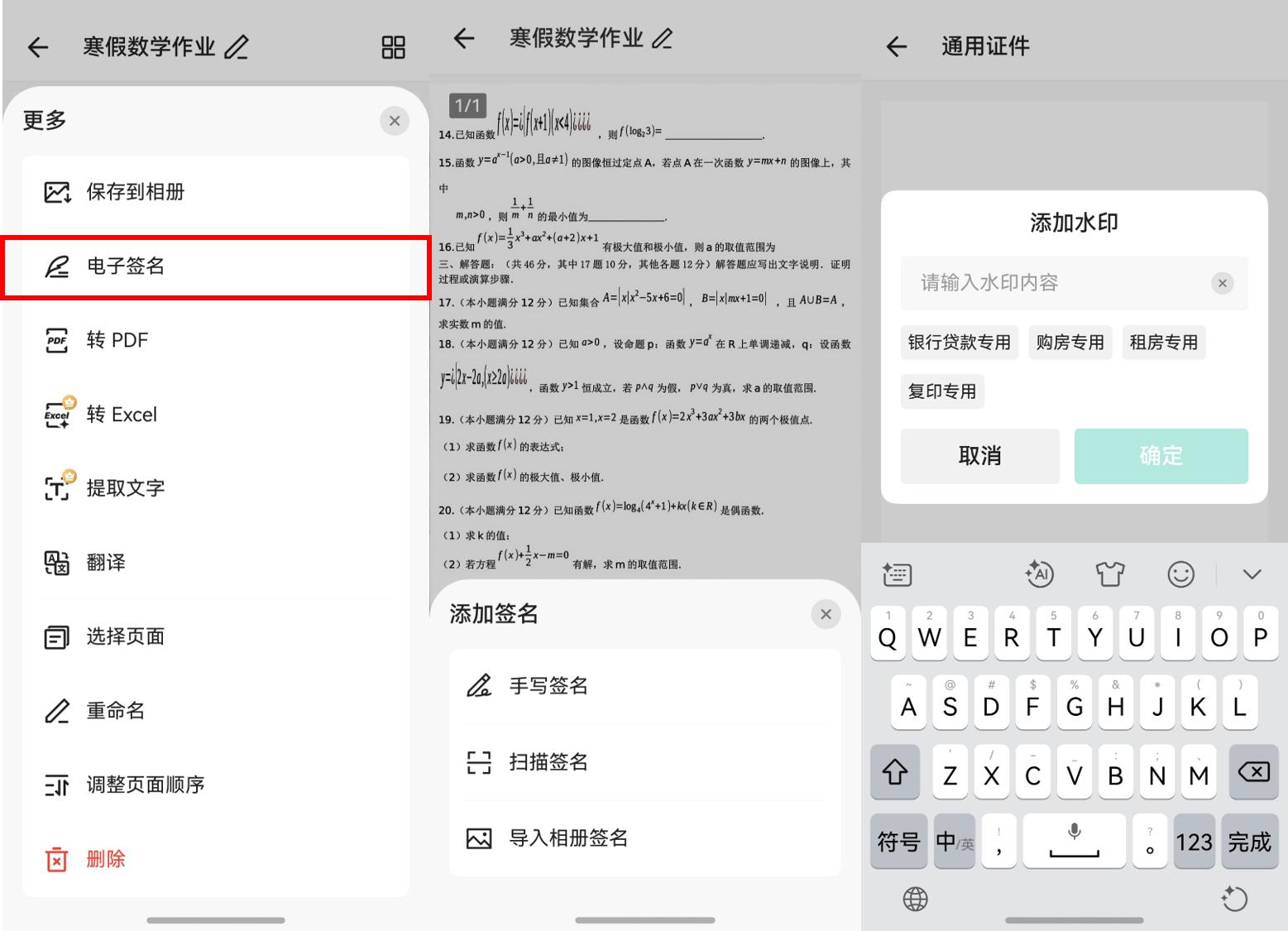Choose 提取文字 menu entry

click(x=215, y=488)
